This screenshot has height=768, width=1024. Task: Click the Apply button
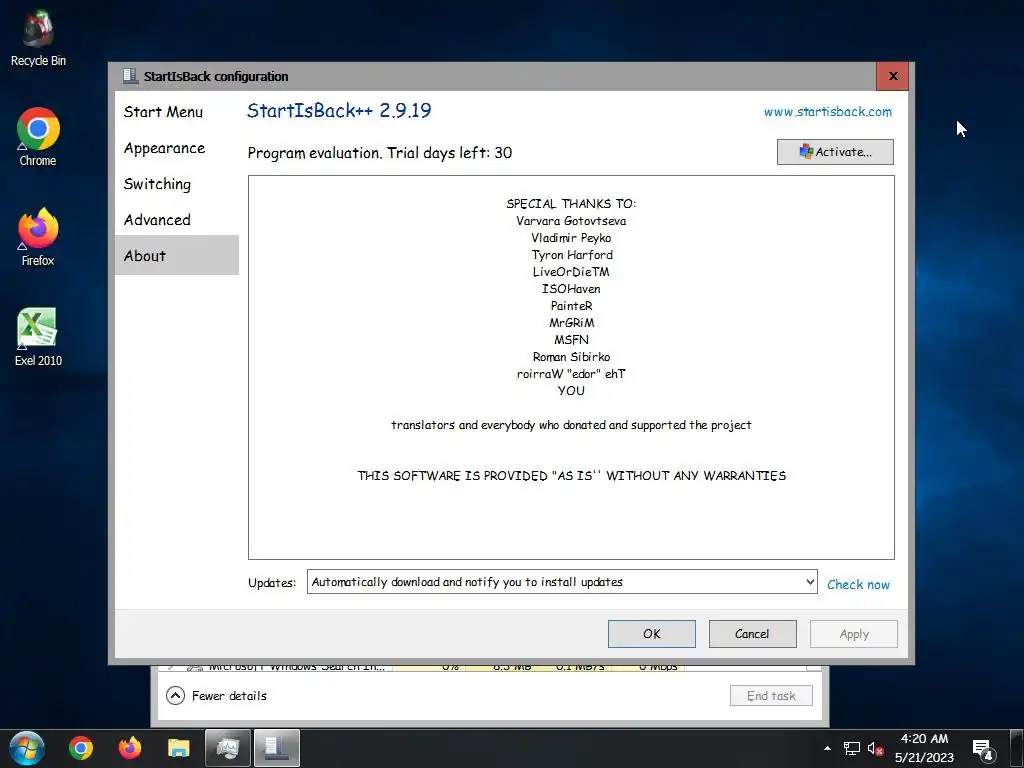click(x=854, y=634)
